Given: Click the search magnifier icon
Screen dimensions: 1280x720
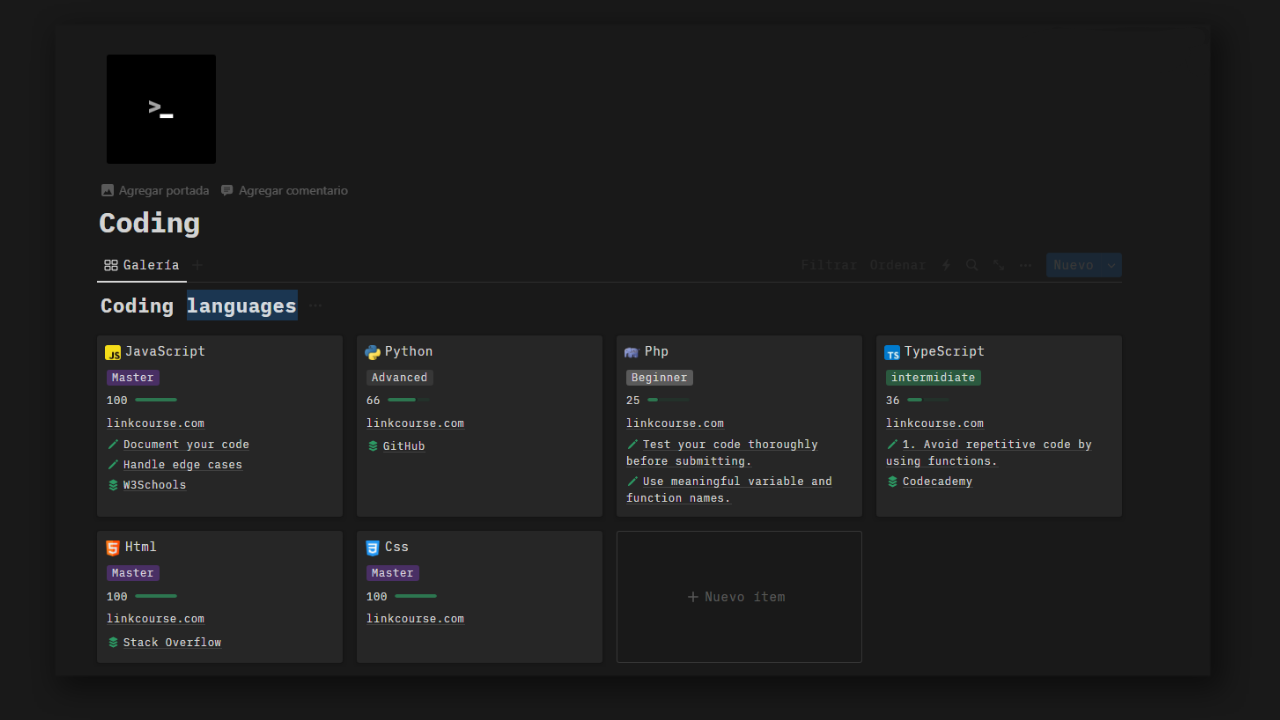Looking at the screenshot, I should click(972, 265).
